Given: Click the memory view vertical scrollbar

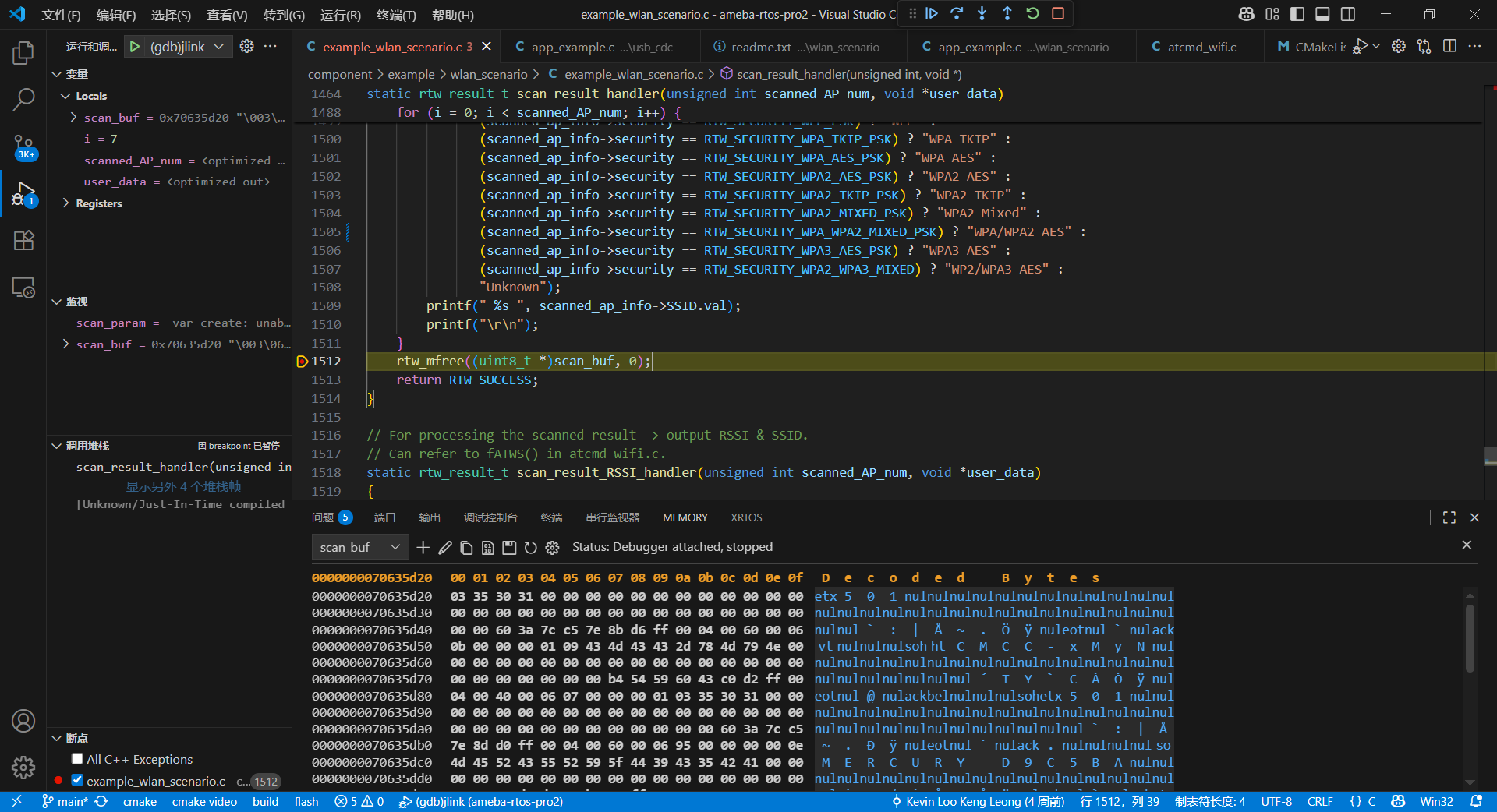Looking at the screenshot, I should [x=1470, y=639].
